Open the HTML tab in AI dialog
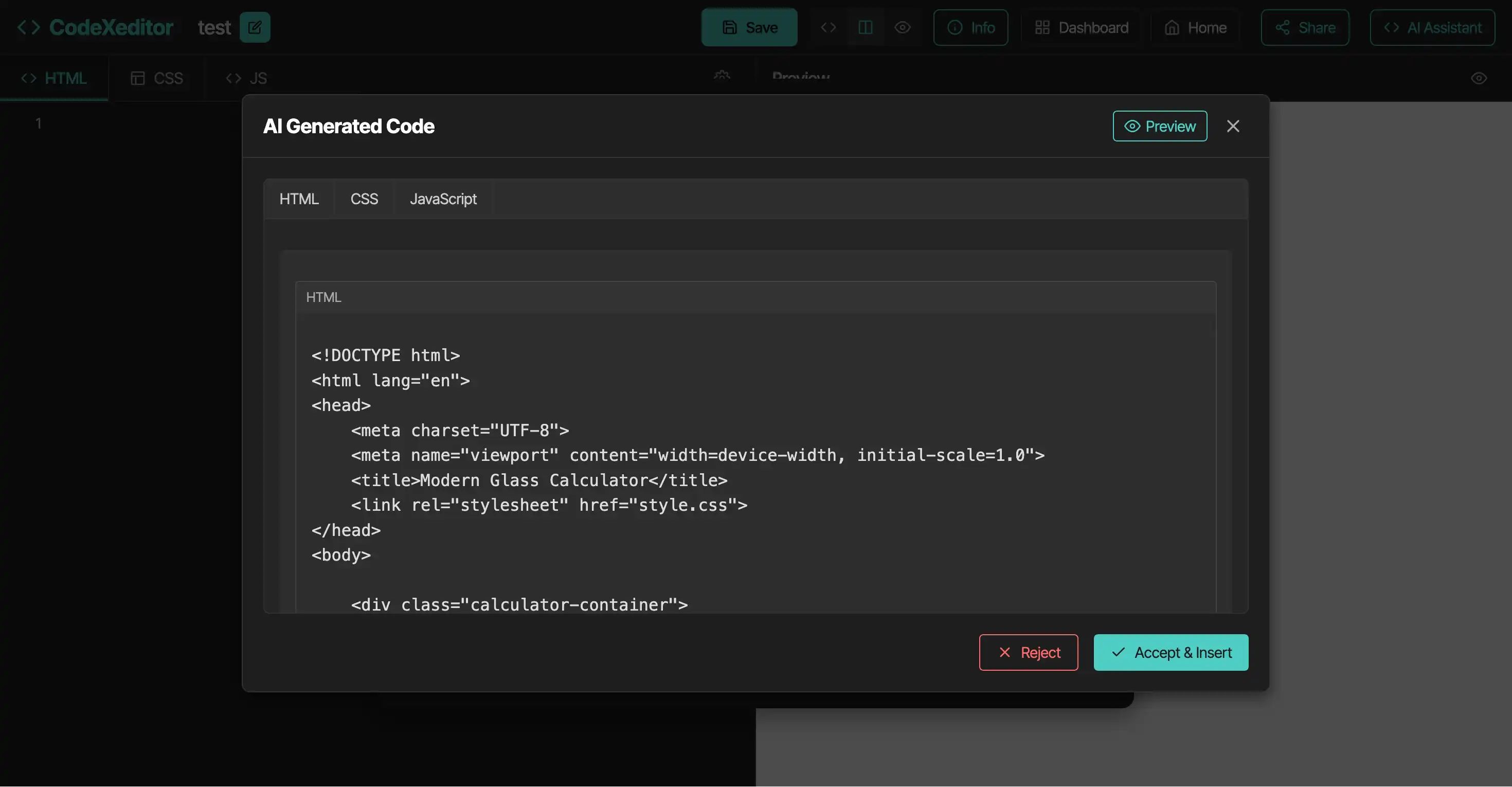The image size is (1512, 787). [299, 199]
